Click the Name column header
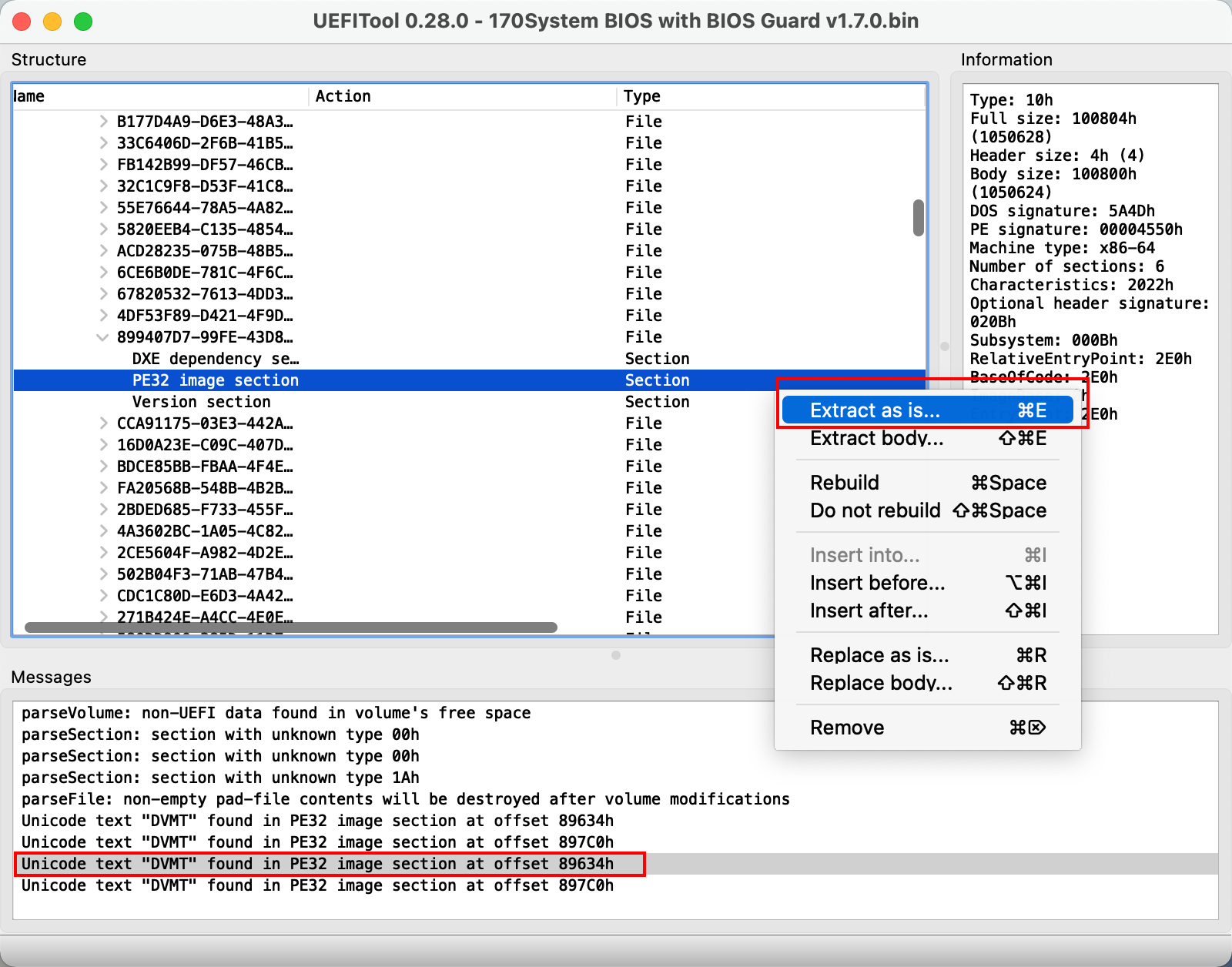Screen dimensions: 1232x967 pos(161,96)
